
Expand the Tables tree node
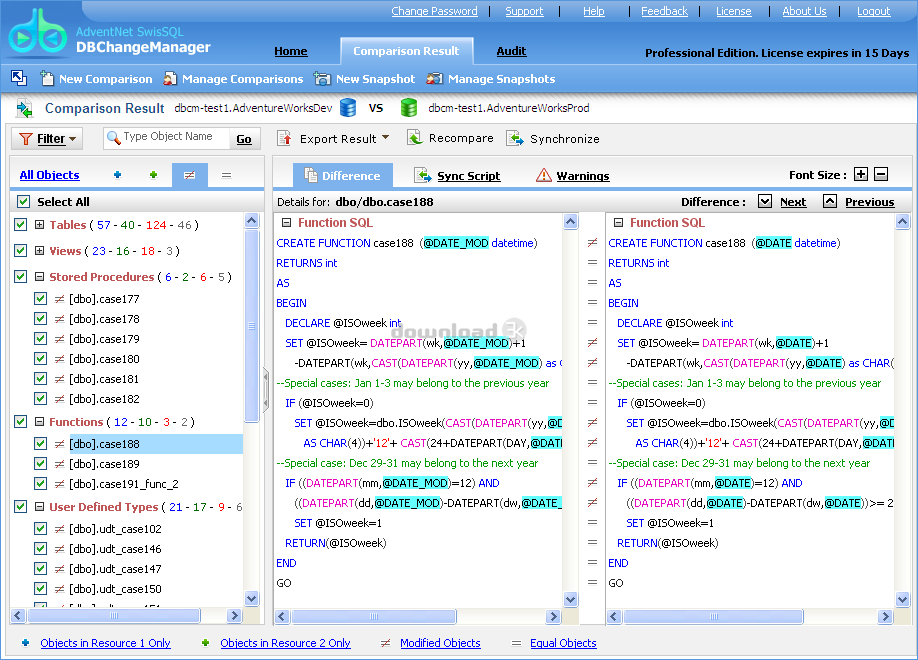[x=39, y=224]
